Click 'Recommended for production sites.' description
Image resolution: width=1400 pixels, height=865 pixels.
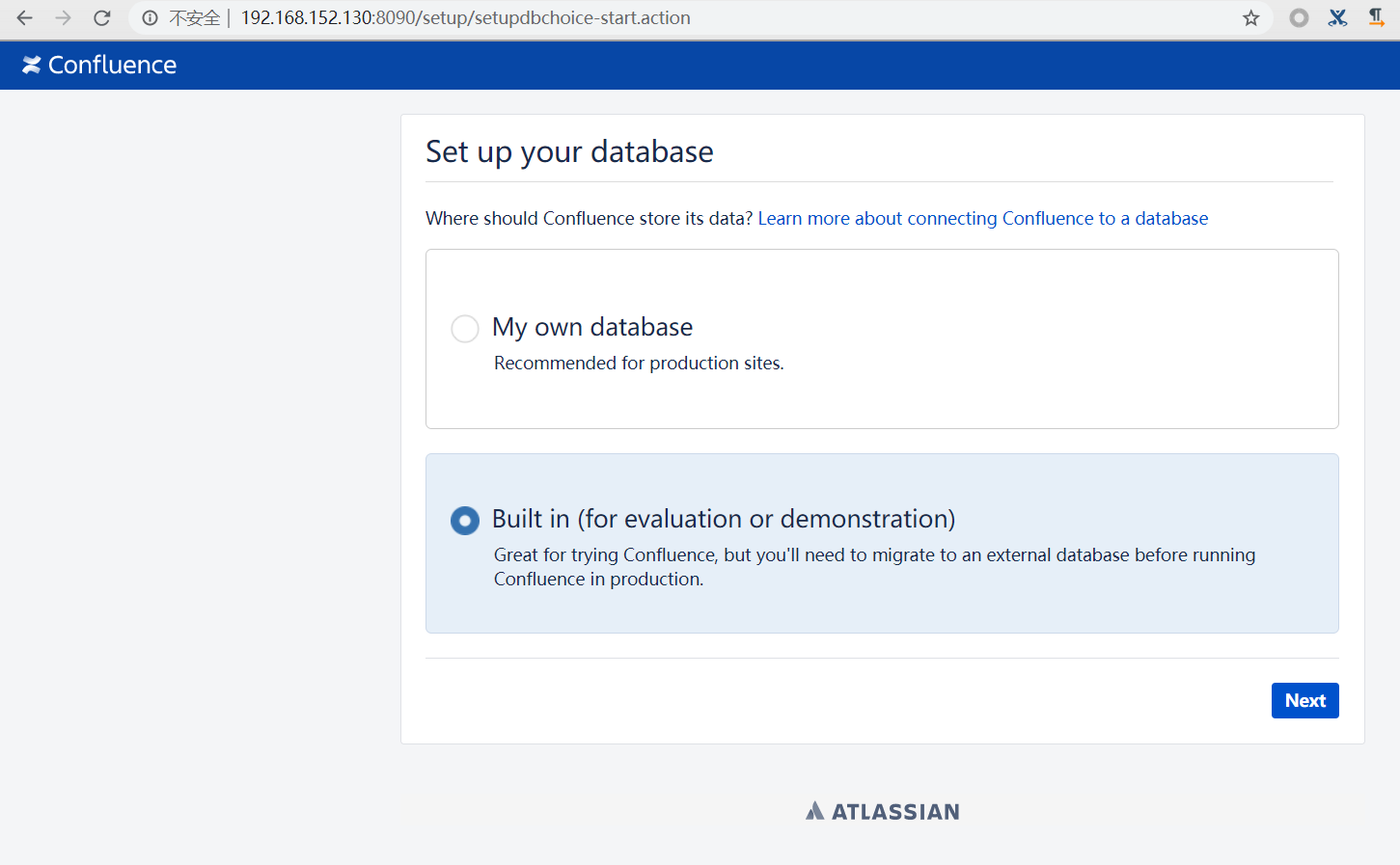pyautogui.click(x=639, y=364)
